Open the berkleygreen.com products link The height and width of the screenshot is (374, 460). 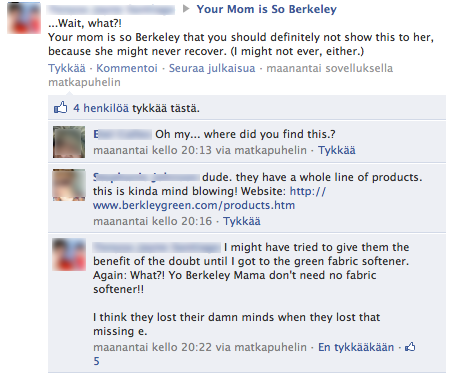[209, 198]
